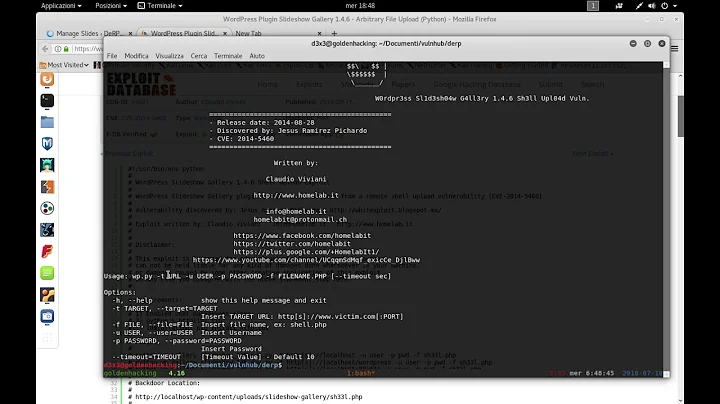
Task: Click the power icon in top bar
Action: click(664, 6)
